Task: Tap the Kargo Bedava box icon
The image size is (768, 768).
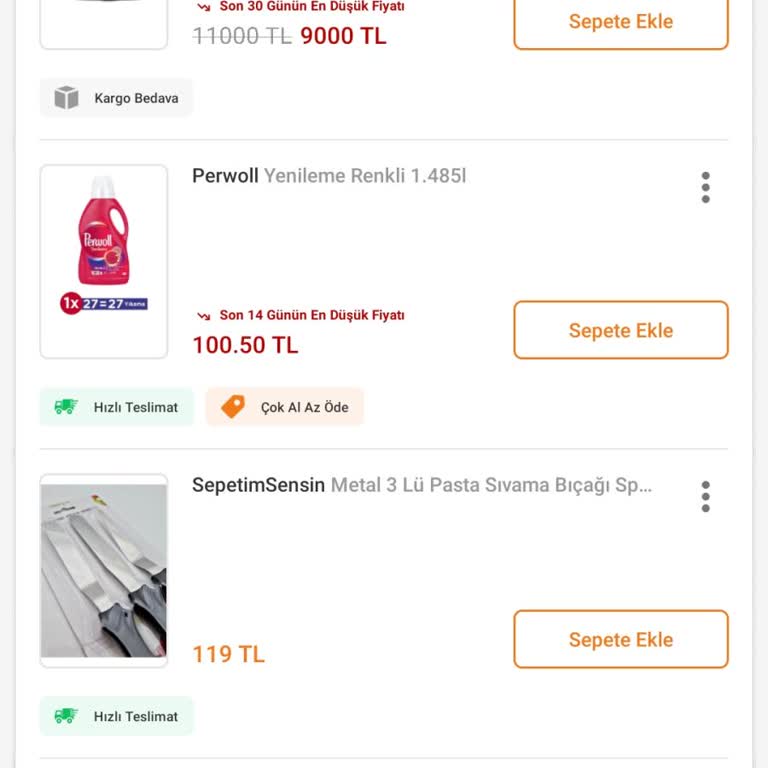Action: [66, 98]
